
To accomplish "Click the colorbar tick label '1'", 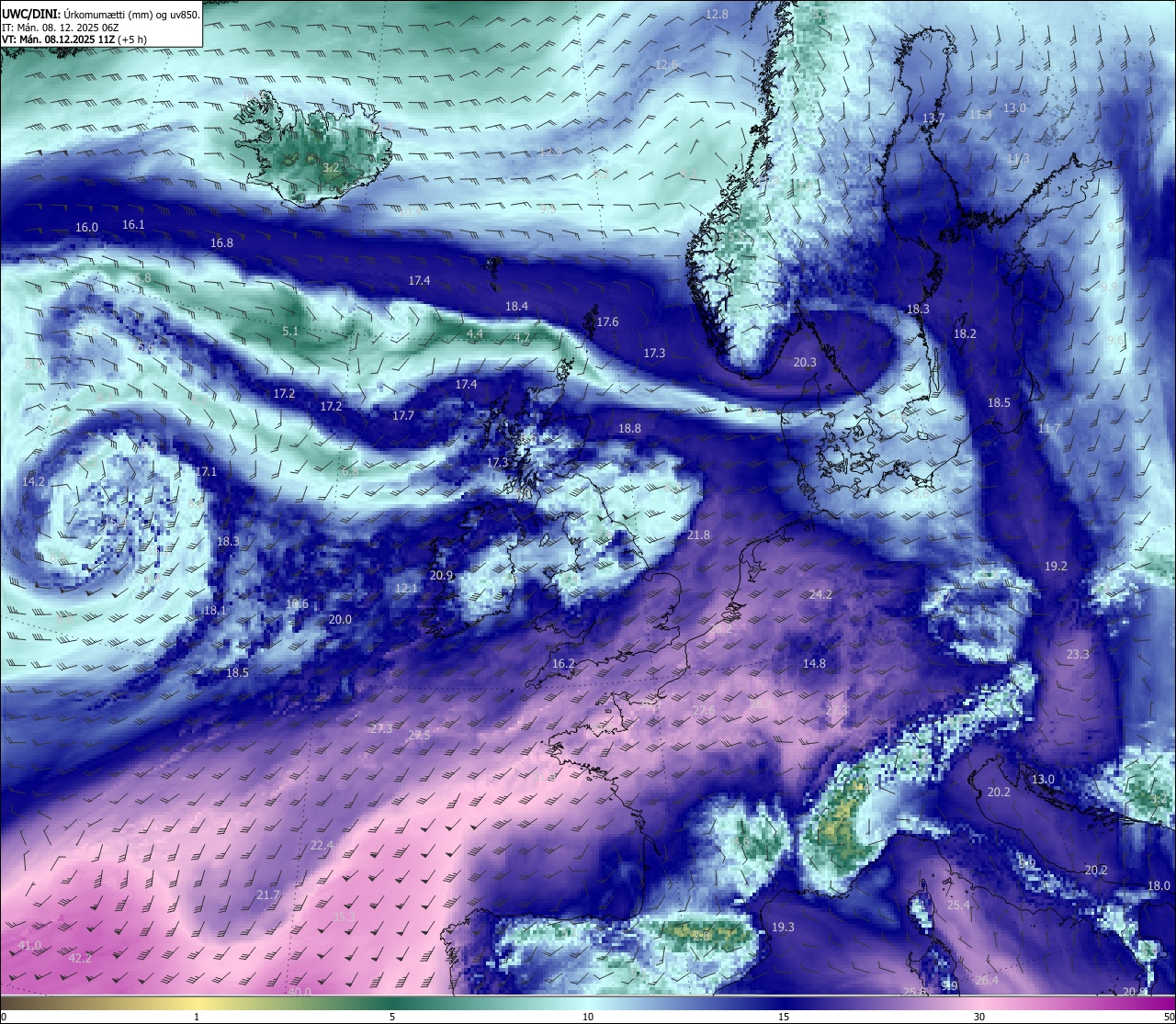I will click(x=197, y=1017).
